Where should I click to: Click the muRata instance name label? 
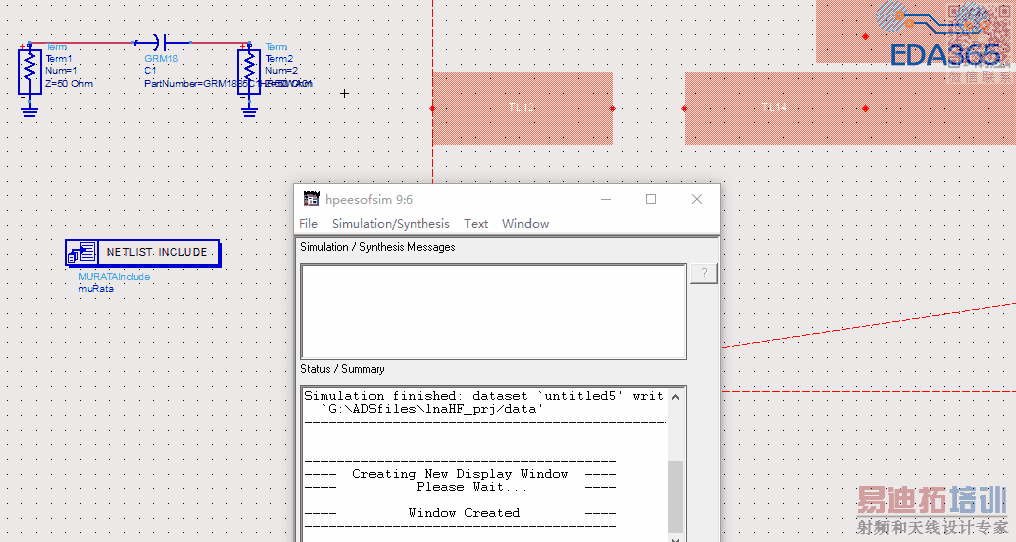coord(96,289)
